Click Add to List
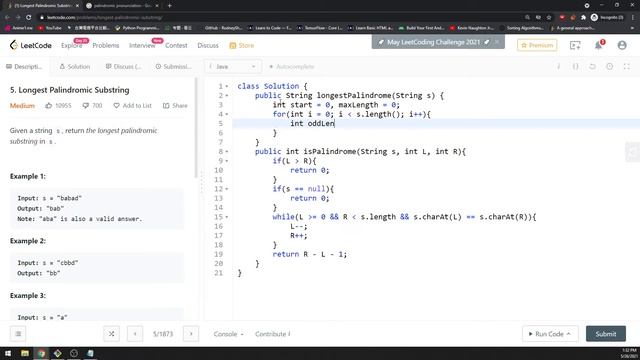This screenshot has height=360, width=640. pos(133,106)
